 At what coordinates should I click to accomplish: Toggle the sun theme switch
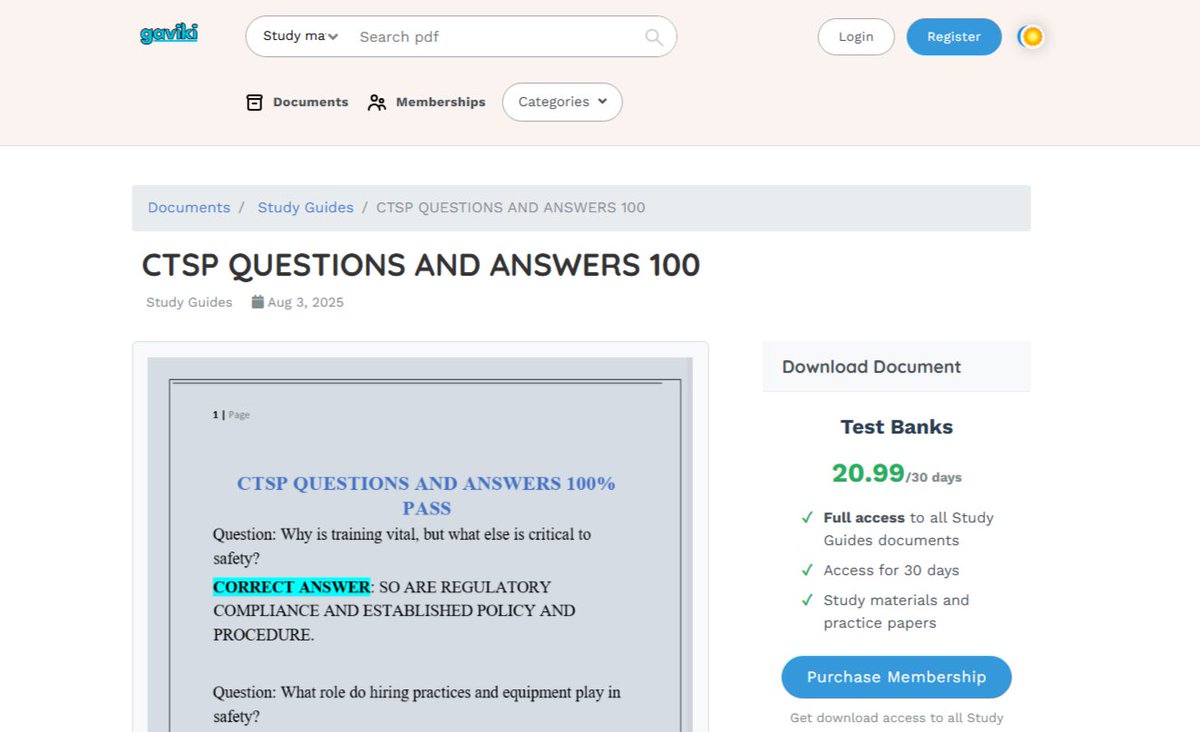coord(1031,37)
